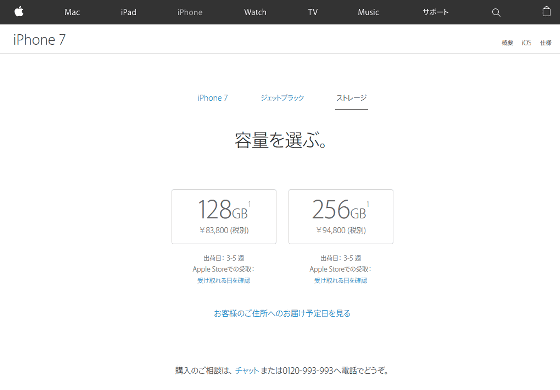Click 出荷日: 3-5 週 under 256GB
The image size is (560, 390).
(x=341, y=258)
